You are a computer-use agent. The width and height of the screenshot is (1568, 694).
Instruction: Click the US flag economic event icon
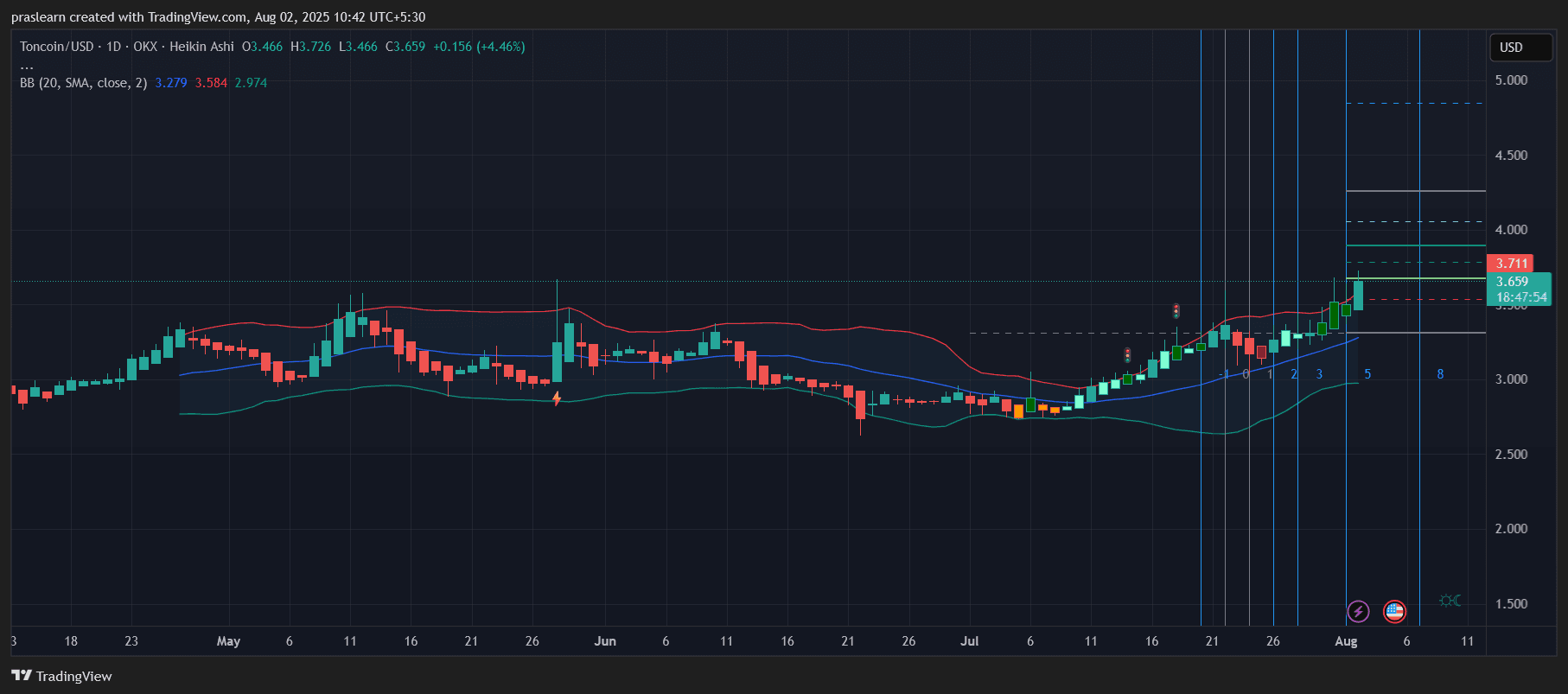pos(1394,612)
